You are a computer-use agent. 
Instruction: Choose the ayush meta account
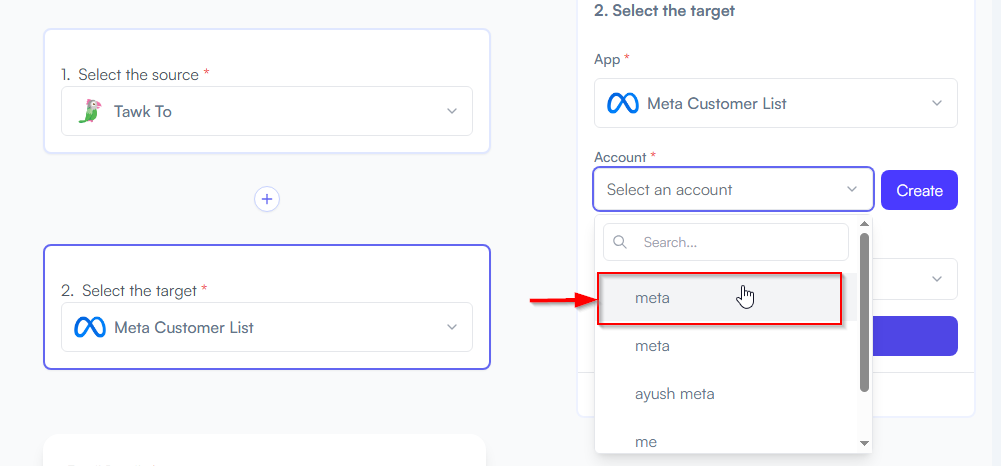click(x=726, y=394)
